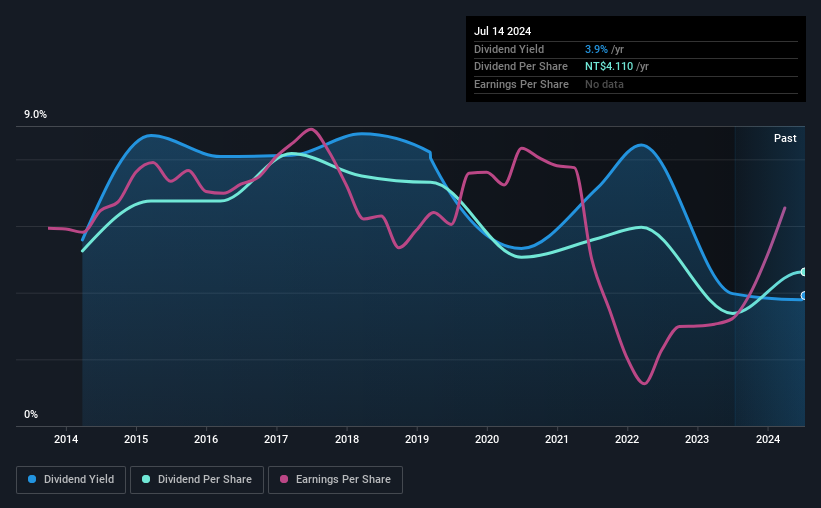Click the 2021 x-axis label
This screenshot has height=508, width=821.
[557, 439]
